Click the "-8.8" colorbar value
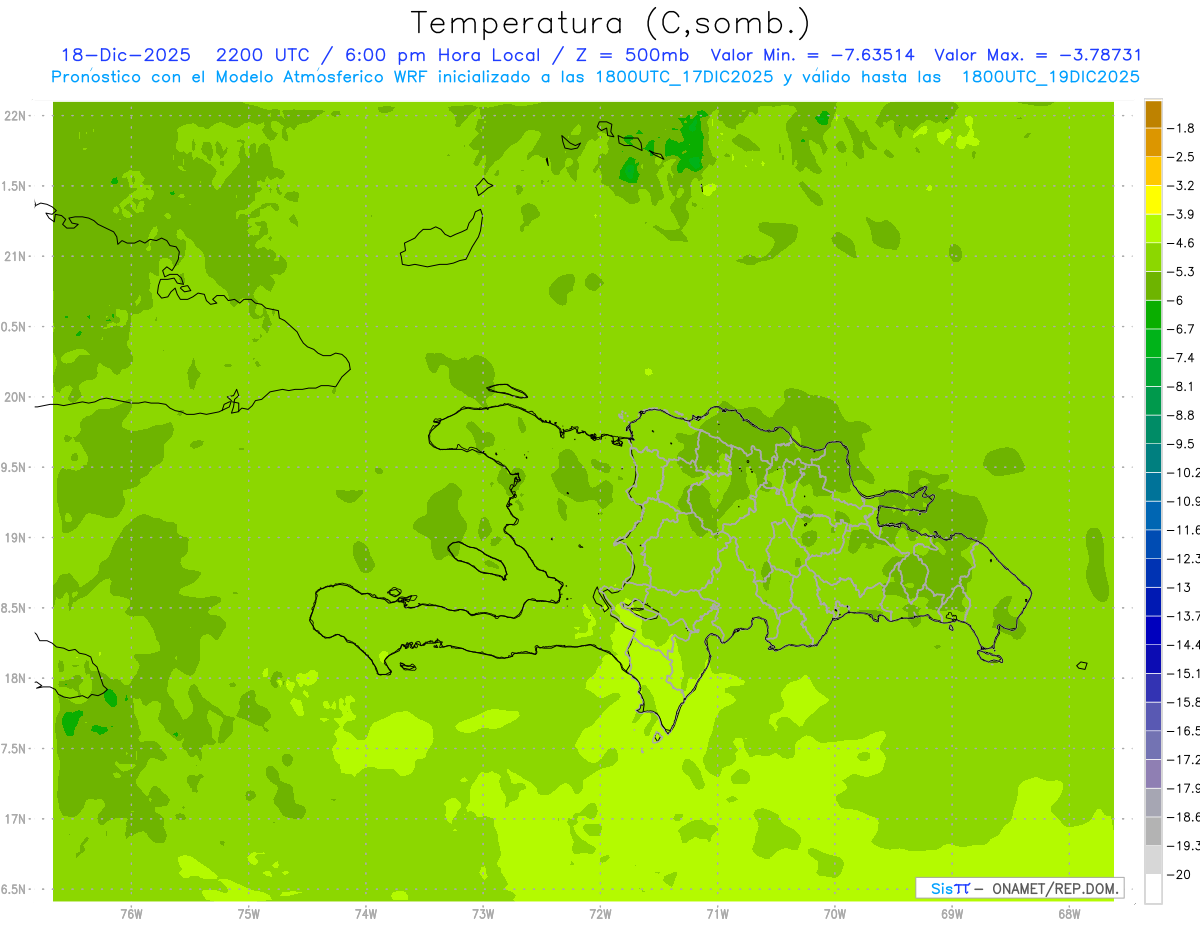 point(1181,415)
